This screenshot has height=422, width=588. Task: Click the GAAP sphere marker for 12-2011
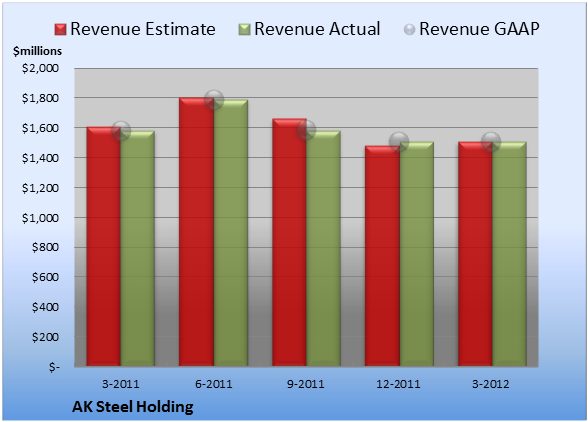399,142
